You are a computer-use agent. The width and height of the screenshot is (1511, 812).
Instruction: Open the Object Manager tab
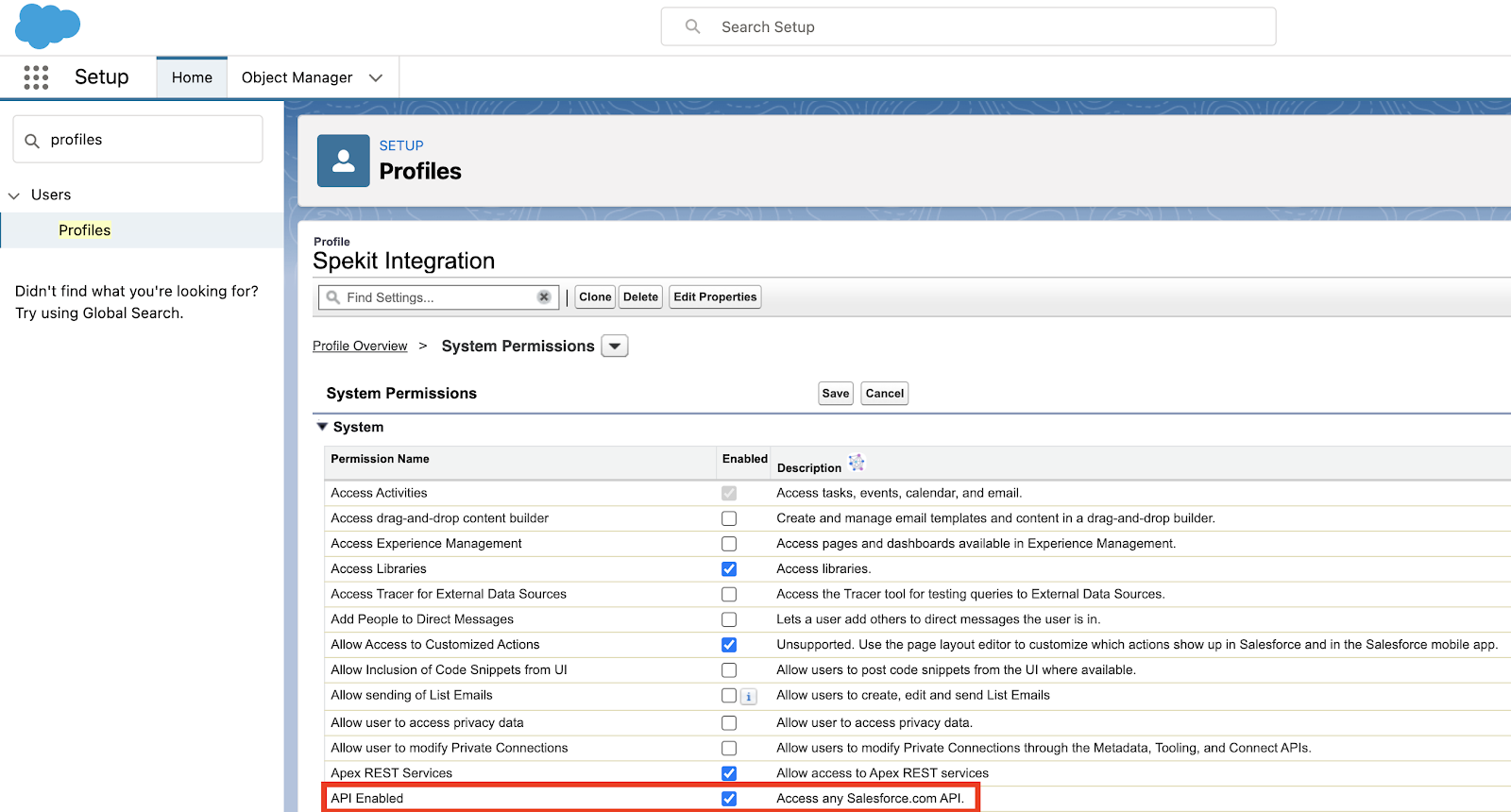[297, 77]
